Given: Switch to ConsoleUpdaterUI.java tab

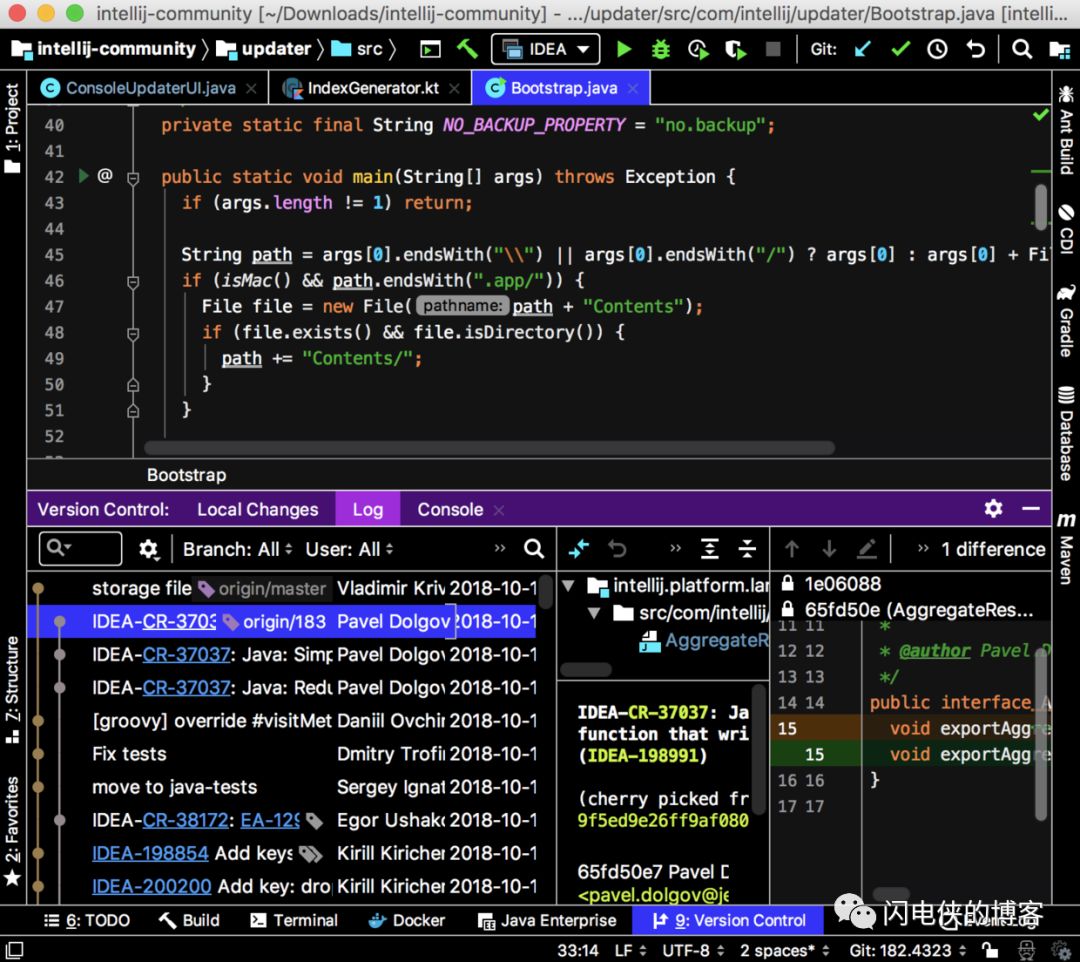Looking at the screenshot, I should [x=150, y=88].
